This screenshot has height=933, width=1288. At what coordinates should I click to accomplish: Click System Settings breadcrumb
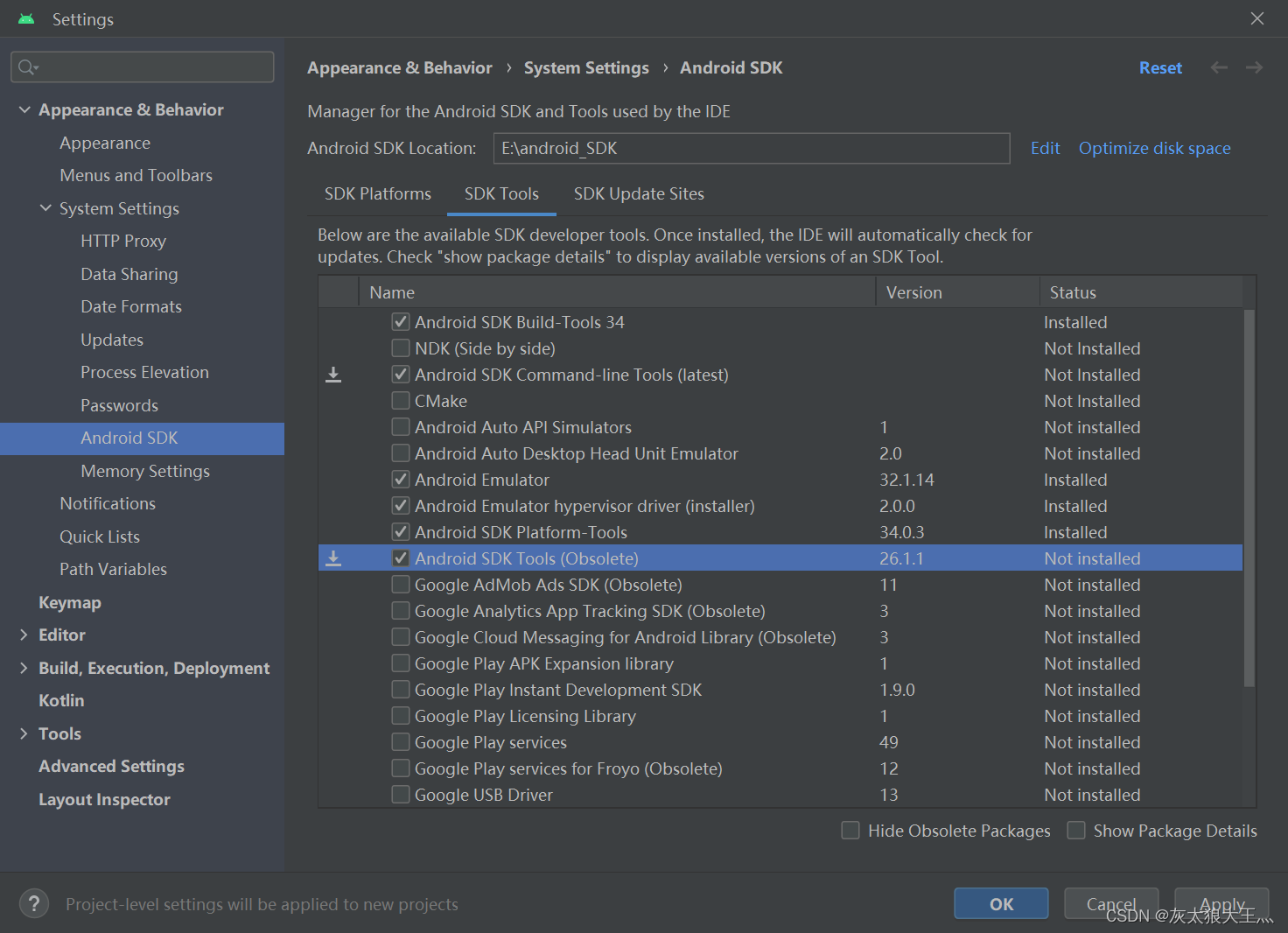point(586,67)
